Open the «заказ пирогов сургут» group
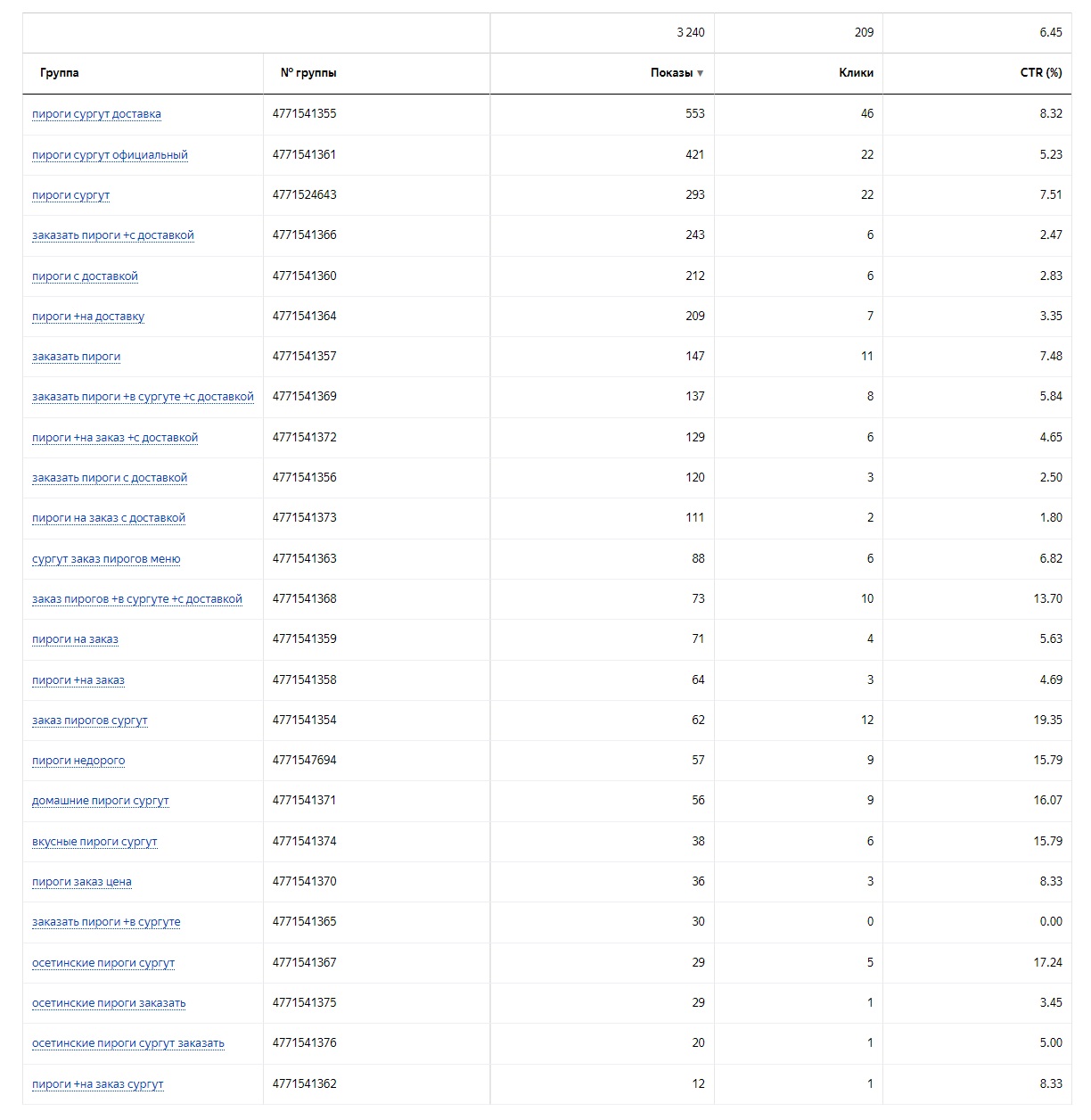Viewport: 1091px width, 1120px height. point(89,721)
